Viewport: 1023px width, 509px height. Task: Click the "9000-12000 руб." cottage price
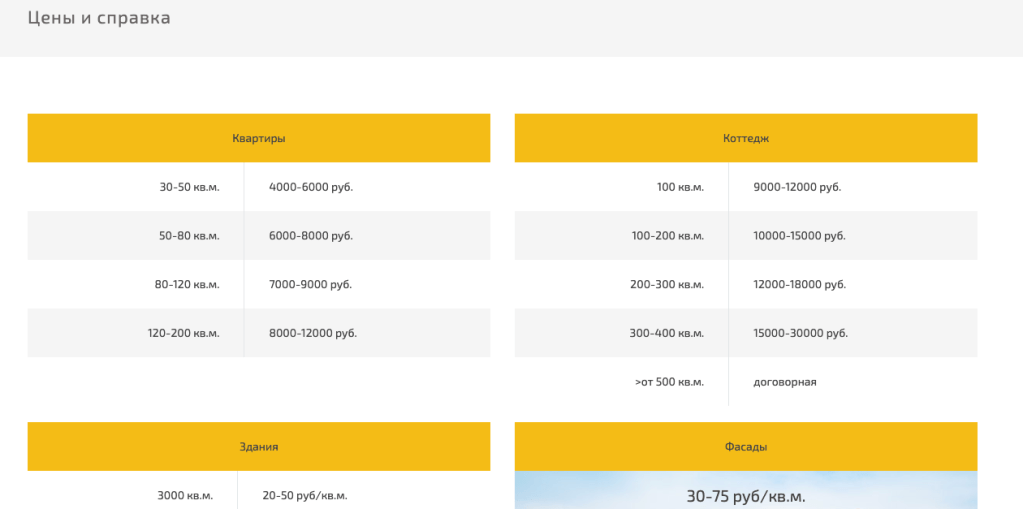point(797,187)
